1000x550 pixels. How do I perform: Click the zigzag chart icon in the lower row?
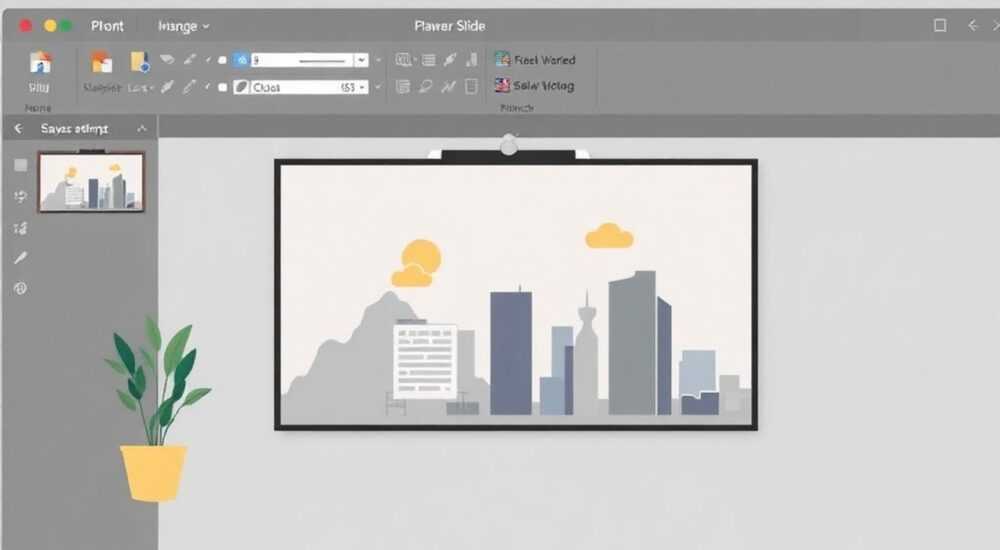[x=448, y=86]
